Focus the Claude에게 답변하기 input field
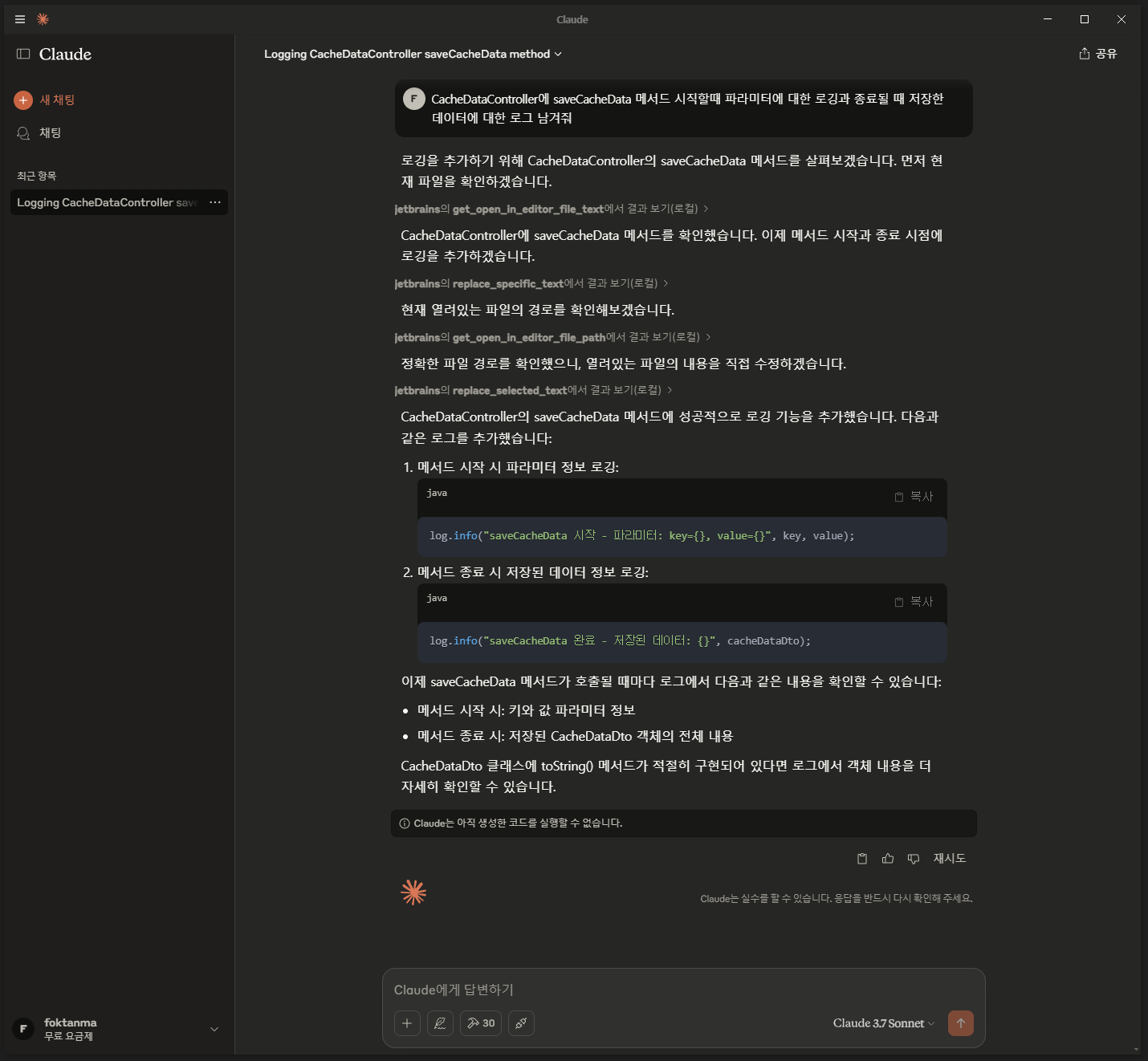 tap(683, 990)
